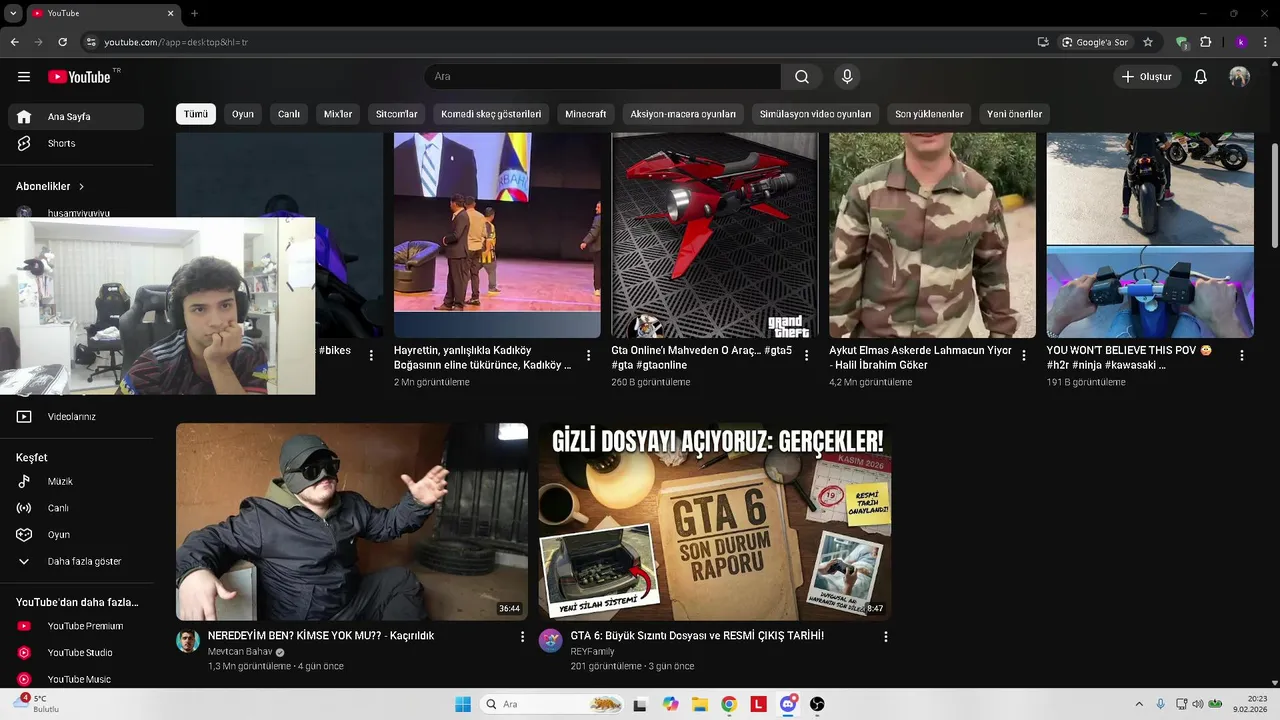
Task: Select Aksiyon-macera oyunları chip
Action: (x=683, y=114)
